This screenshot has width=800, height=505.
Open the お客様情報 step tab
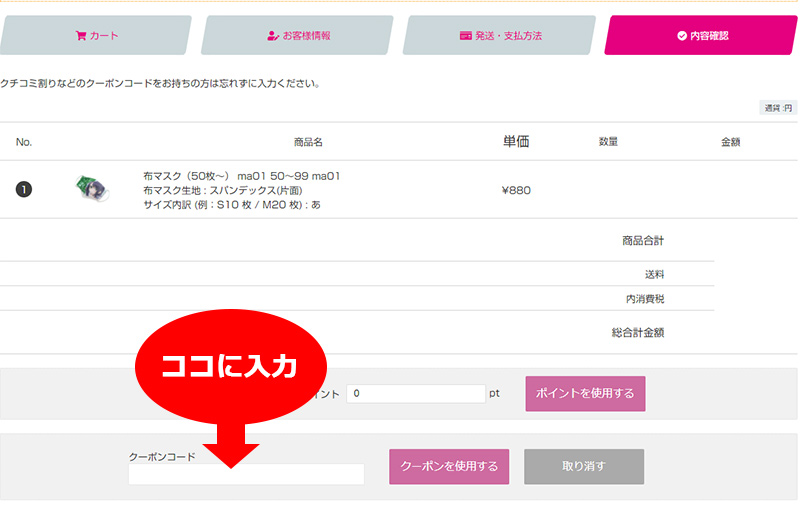(298, 36)
